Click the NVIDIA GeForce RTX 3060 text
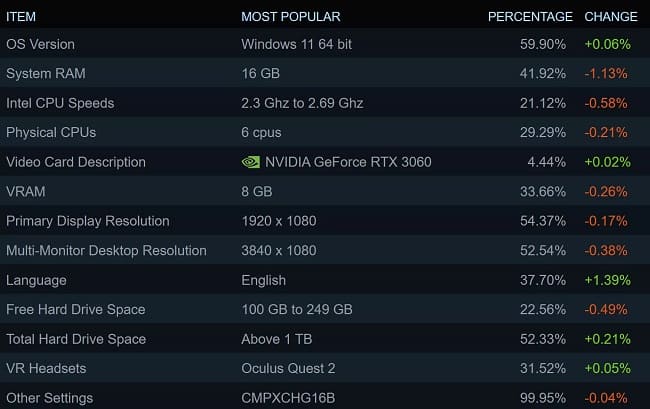Screen dimensions: 650x409 coord(348,162)
